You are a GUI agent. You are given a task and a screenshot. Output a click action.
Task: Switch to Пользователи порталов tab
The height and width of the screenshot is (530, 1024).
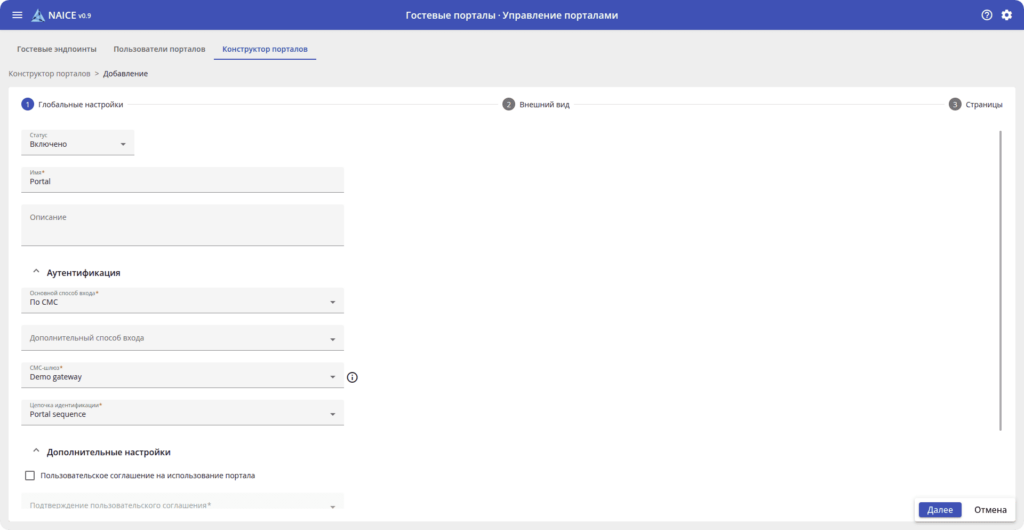[159, 49]
